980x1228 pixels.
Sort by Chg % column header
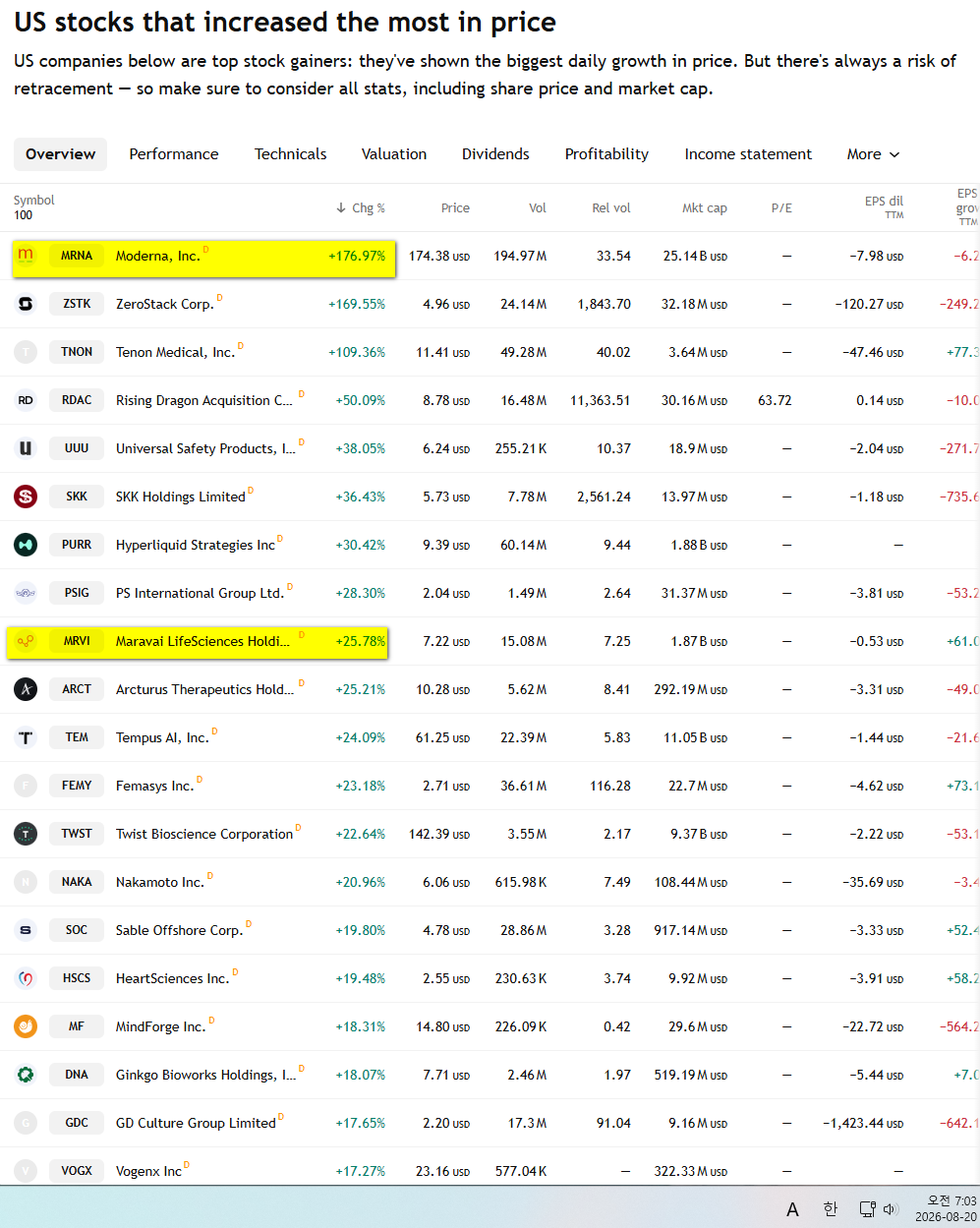tap(361, 207)
